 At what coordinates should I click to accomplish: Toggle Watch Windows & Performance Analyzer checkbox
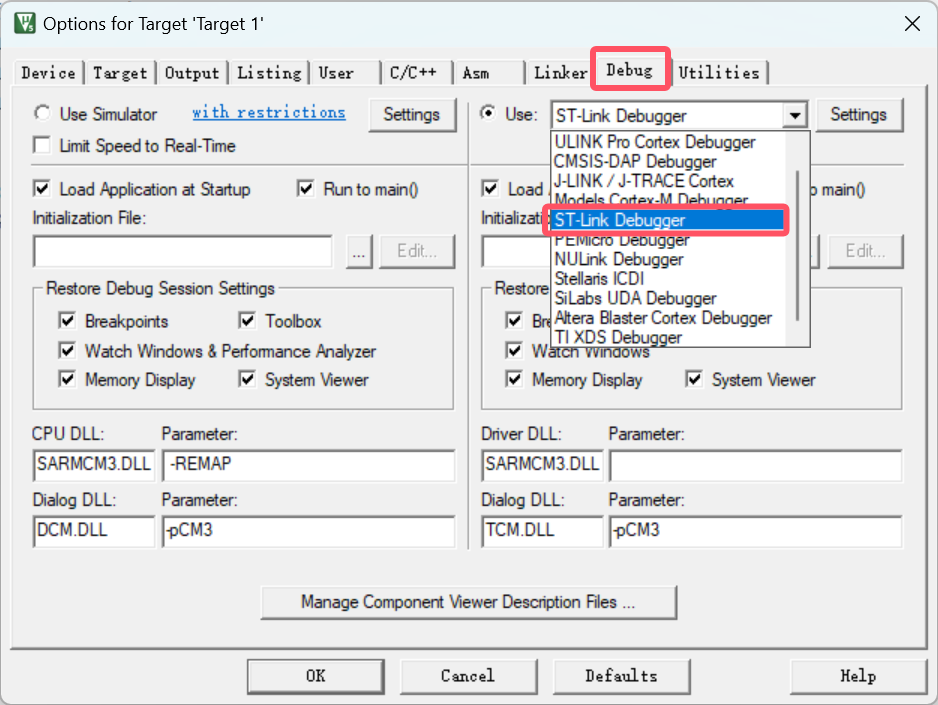68,350
